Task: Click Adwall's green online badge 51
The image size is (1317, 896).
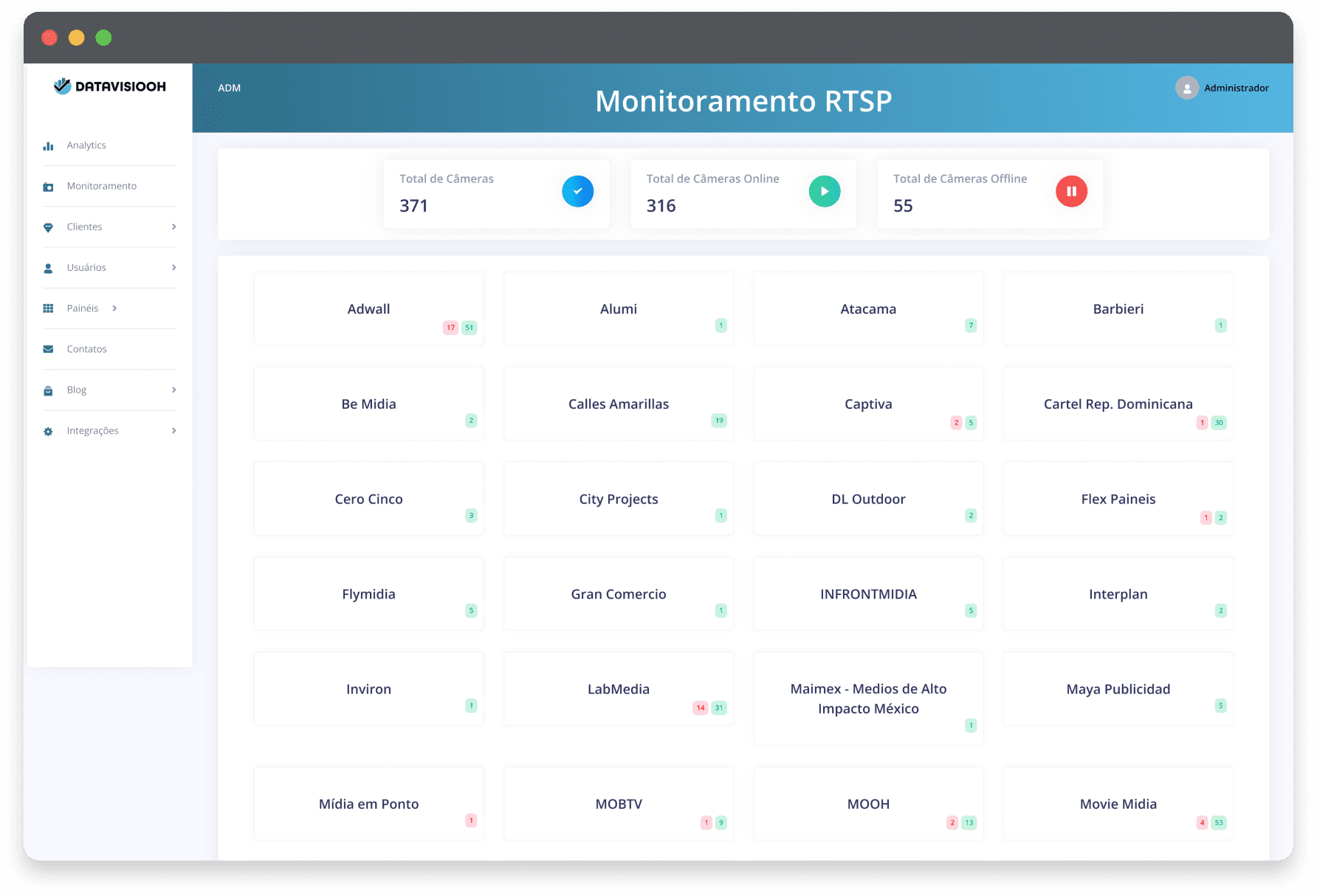Action: point(469,328)
